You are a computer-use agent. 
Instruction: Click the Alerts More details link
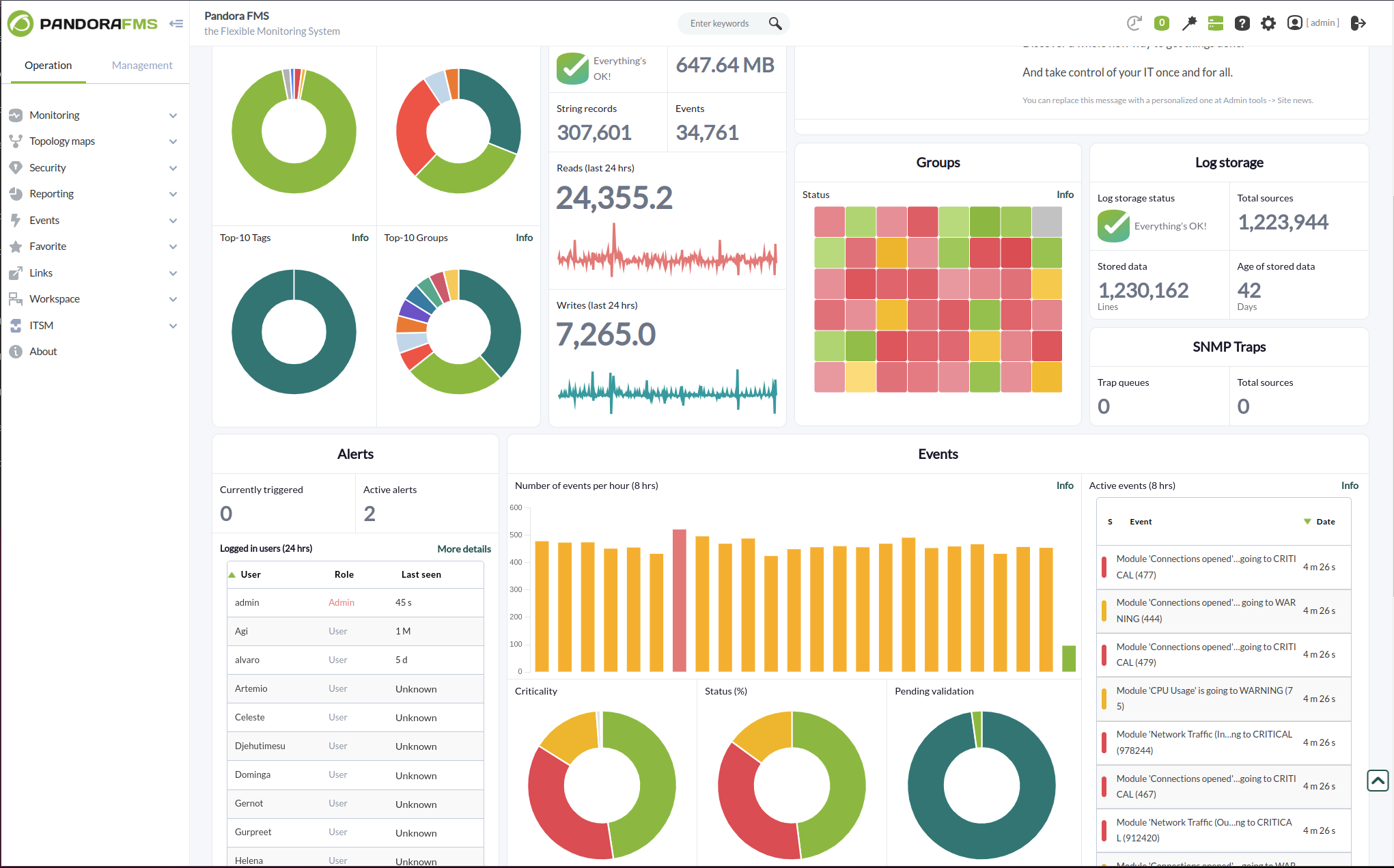pyautogui.click(x=463, y=548)
